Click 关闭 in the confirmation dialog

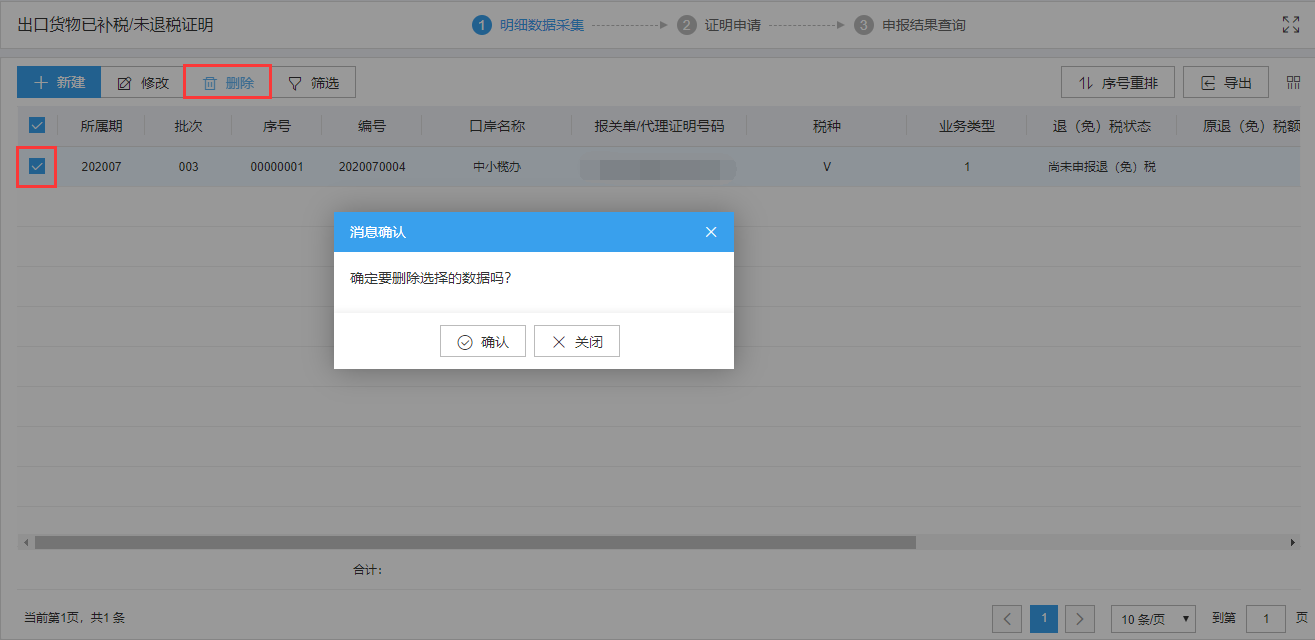(577, 342)
